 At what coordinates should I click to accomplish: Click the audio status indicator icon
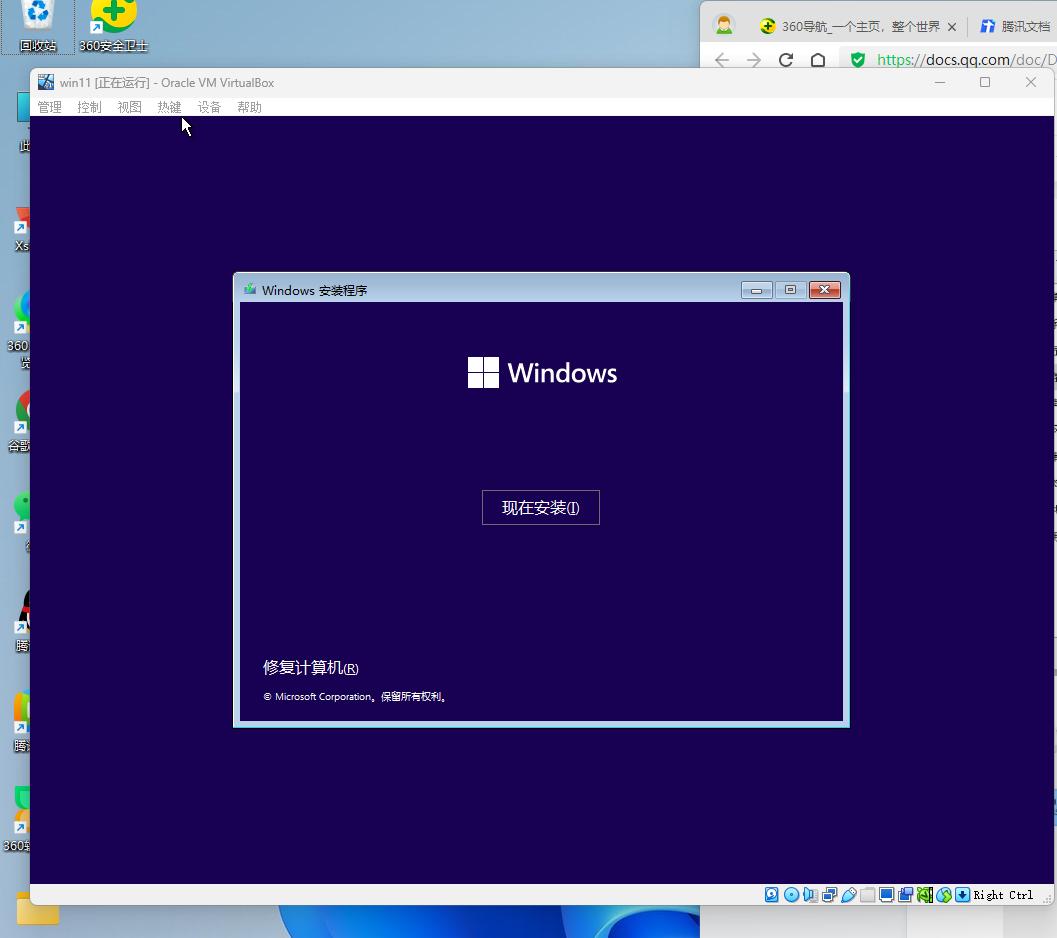click(810, 895)
